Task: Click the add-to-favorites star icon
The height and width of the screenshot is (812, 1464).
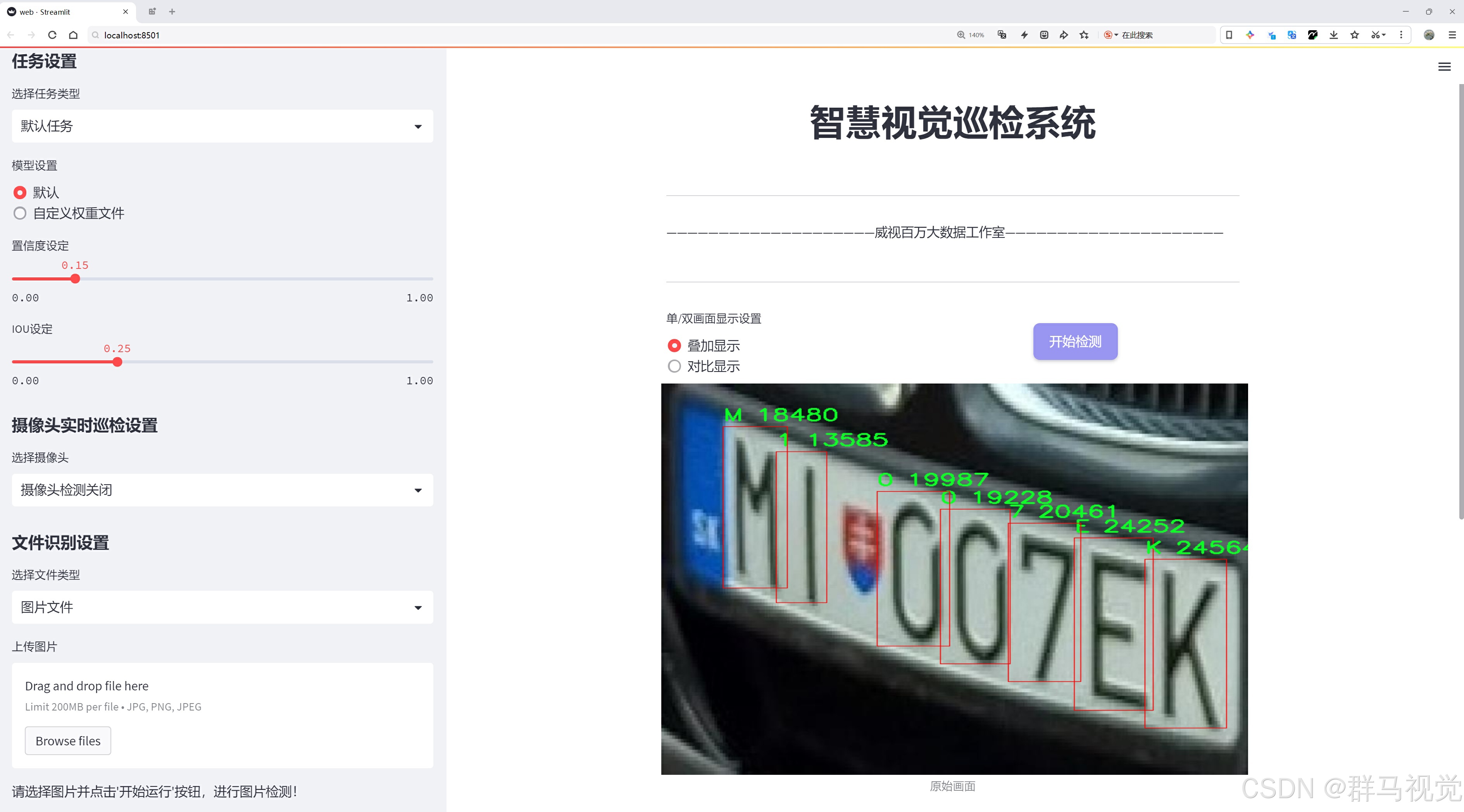Action: click(x=1084, y=34)
